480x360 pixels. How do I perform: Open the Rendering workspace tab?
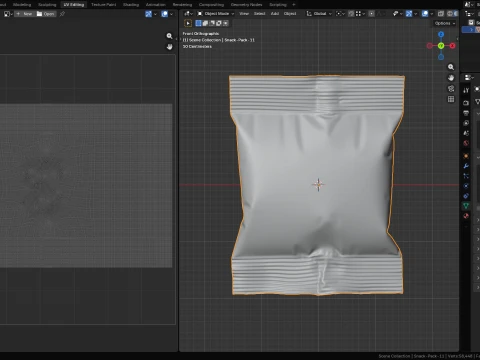(182, 5)
